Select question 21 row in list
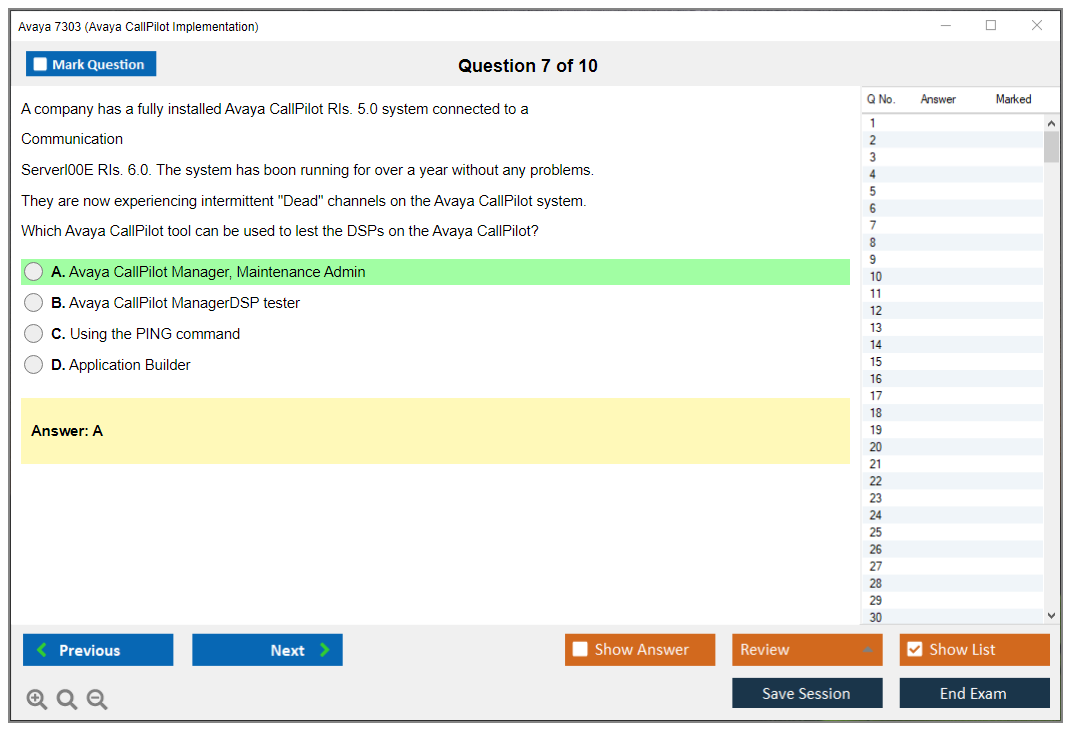 tap(876, 464)
